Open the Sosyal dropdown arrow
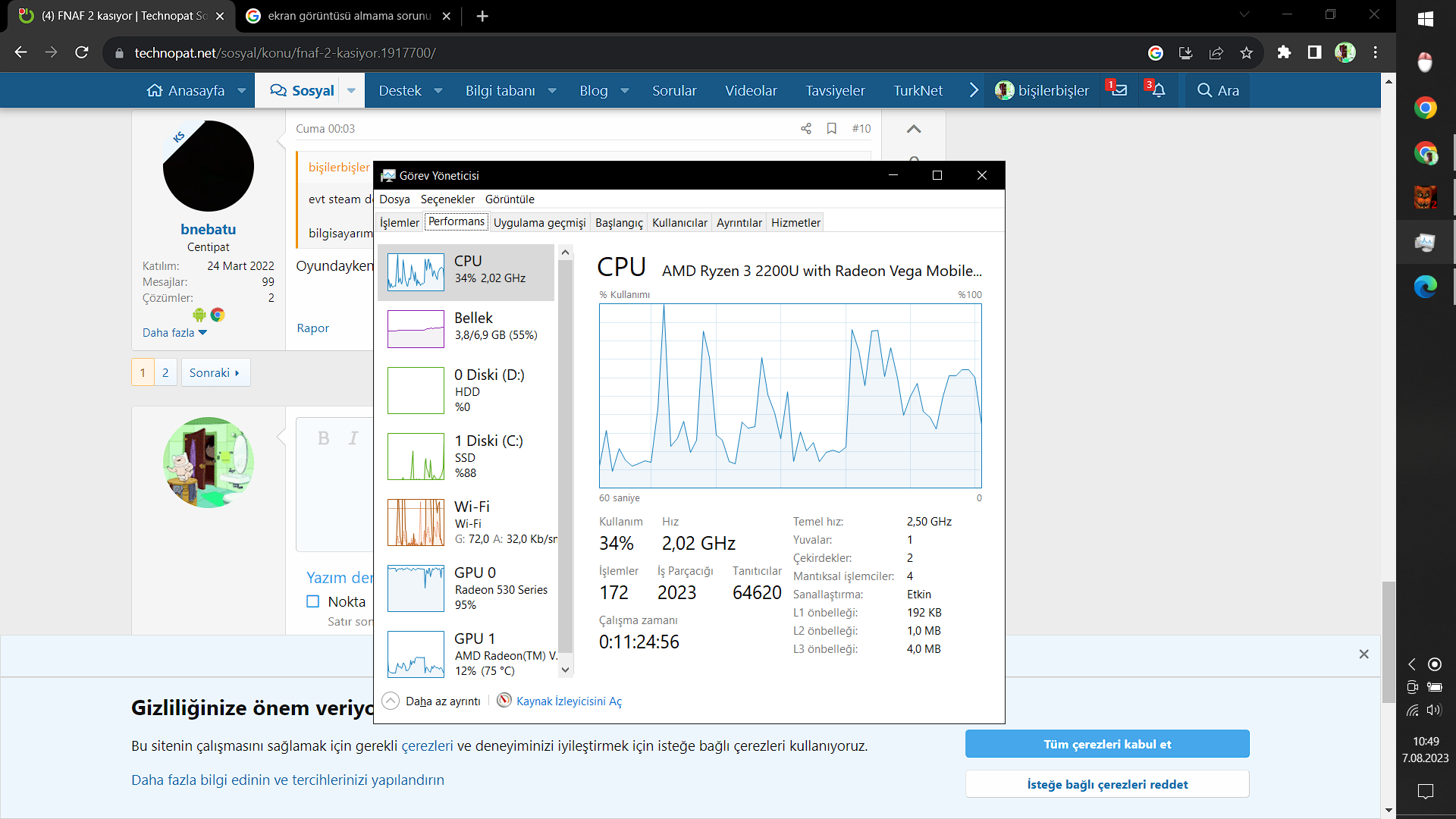 coord(351,90)
